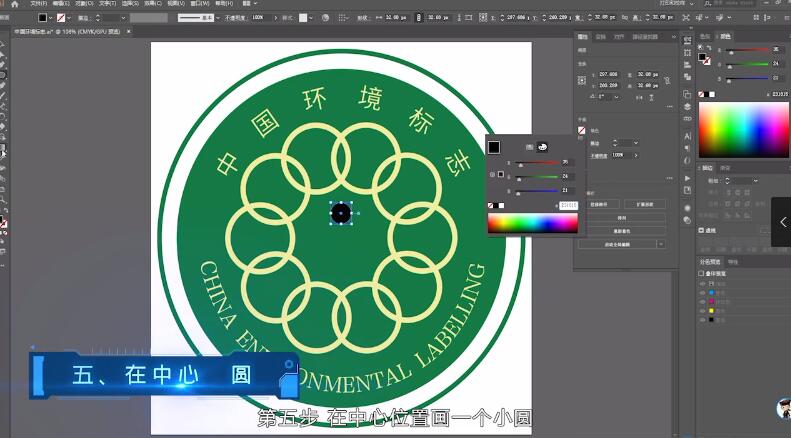Adjust the red slider in Color panel

(748, 50)
